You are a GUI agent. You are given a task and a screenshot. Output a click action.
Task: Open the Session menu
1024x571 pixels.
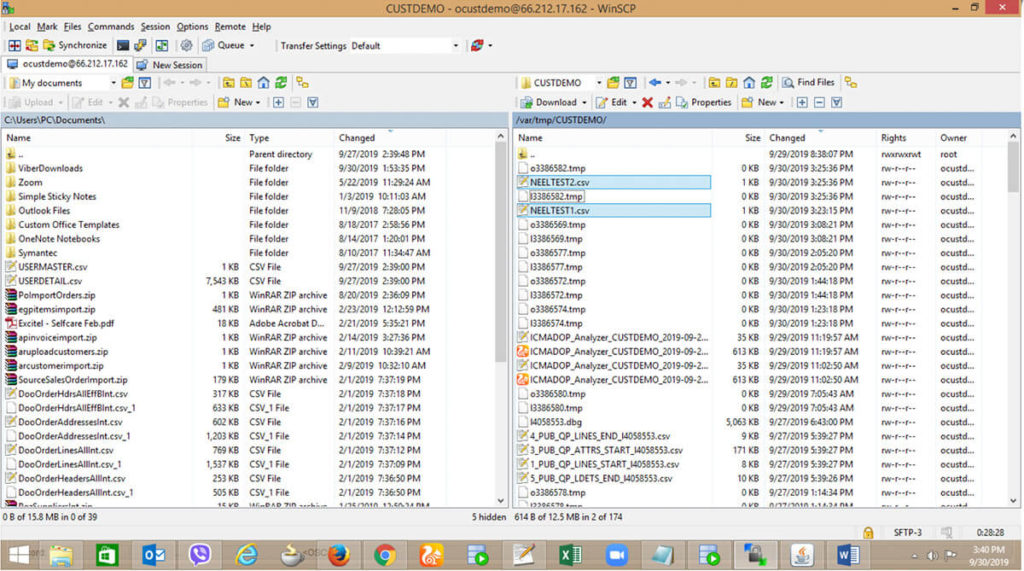[155, 27]
